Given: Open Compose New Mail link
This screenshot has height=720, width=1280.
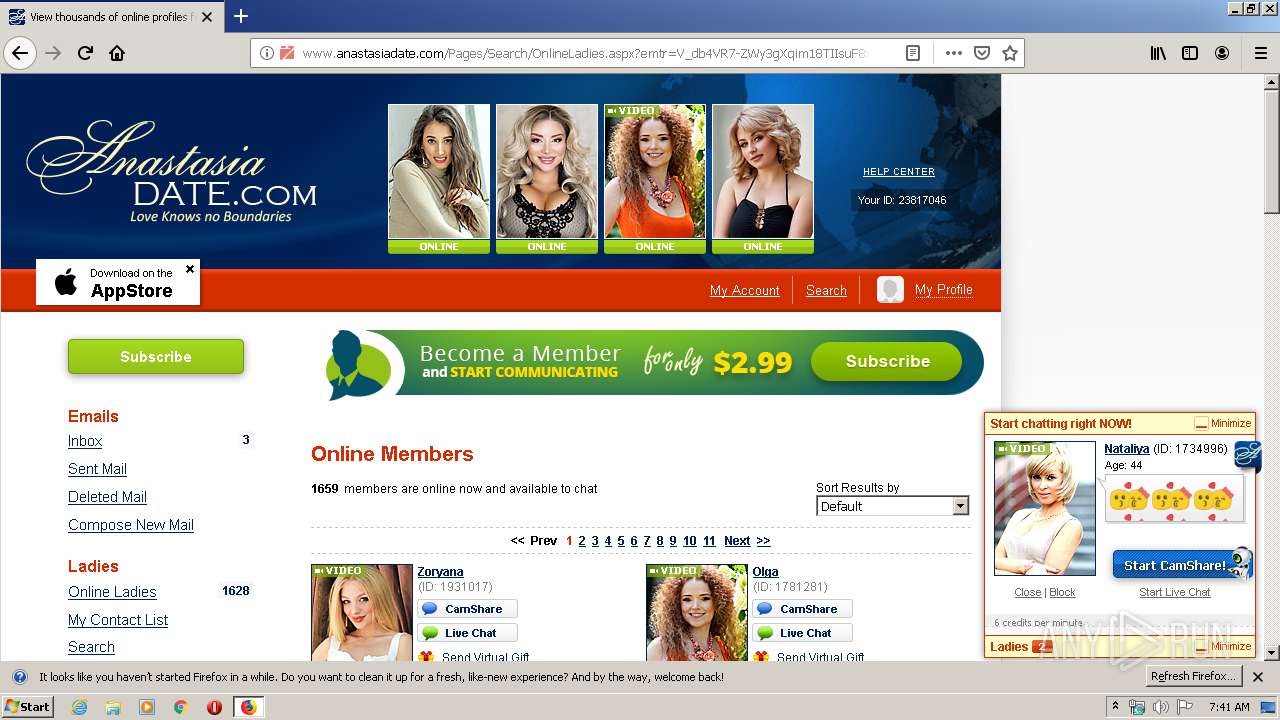Looking at the screenshot, I should click(131, 525).
